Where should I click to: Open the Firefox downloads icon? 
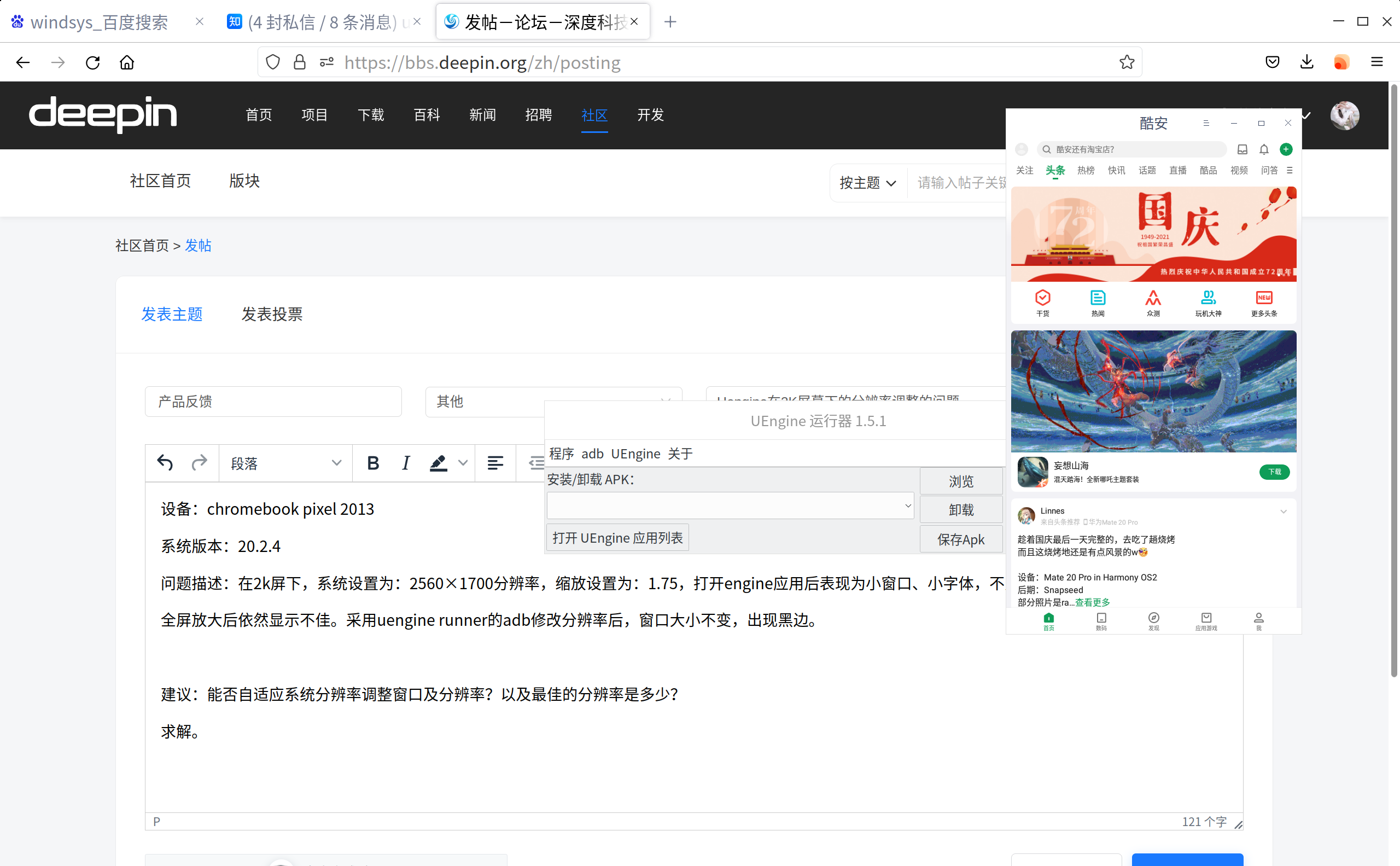click(x=1306, y=62)
